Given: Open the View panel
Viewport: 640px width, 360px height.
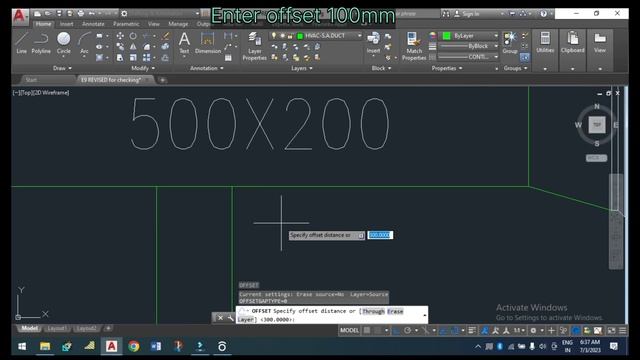Looking at the screenshot, I should point(600,43).
